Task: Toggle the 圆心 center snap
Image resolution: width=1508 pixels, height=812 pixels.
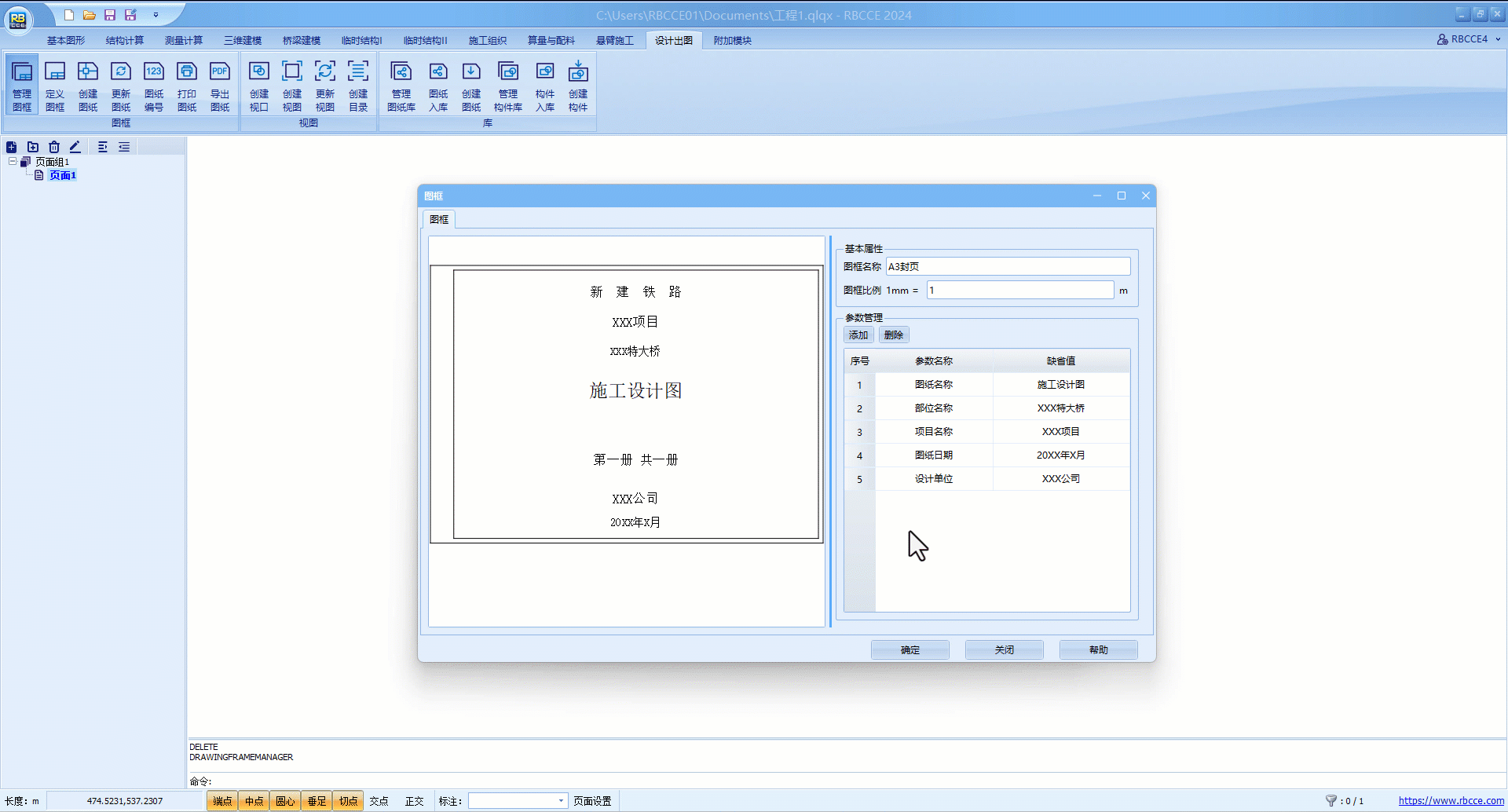Action: [285, 801]
